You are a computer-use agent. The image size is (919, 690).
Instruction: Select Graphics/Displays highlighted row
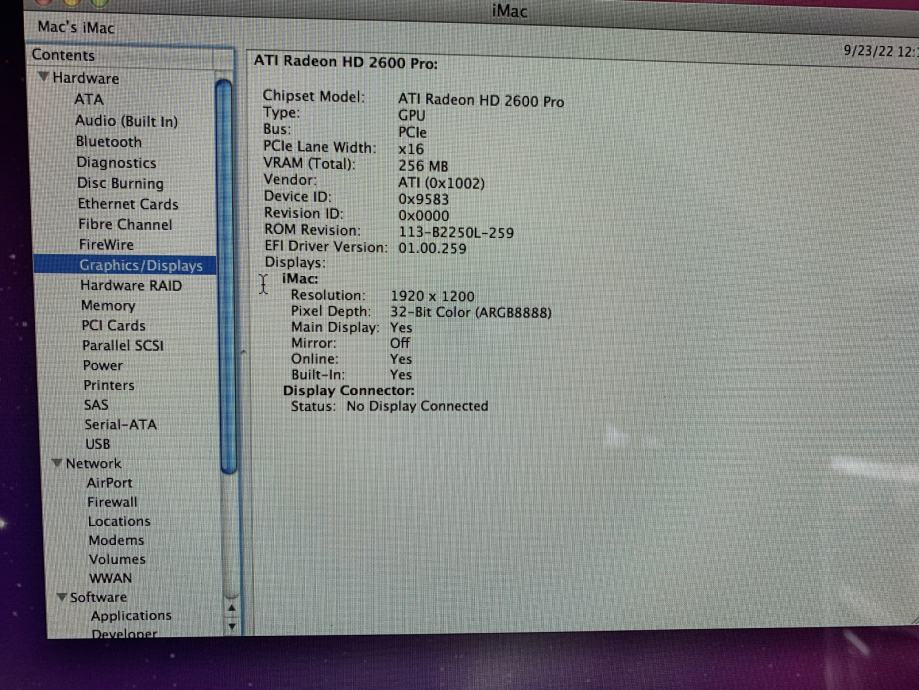[x=125, y=265]
